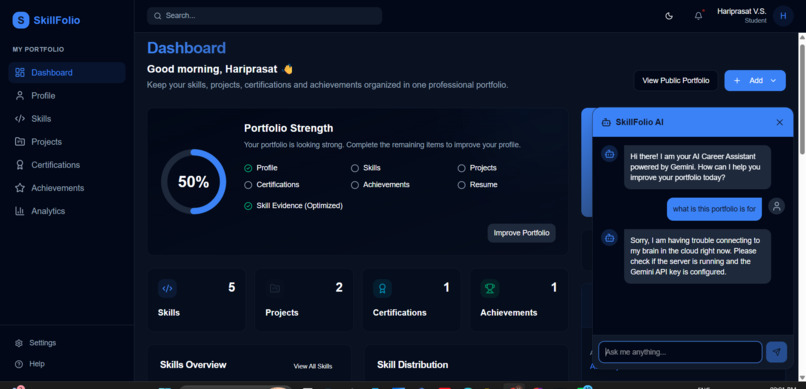Viewport: 806px width, 389px height.
Task: Click the Projects checklist circle
Action: click(x=461, y=168)
